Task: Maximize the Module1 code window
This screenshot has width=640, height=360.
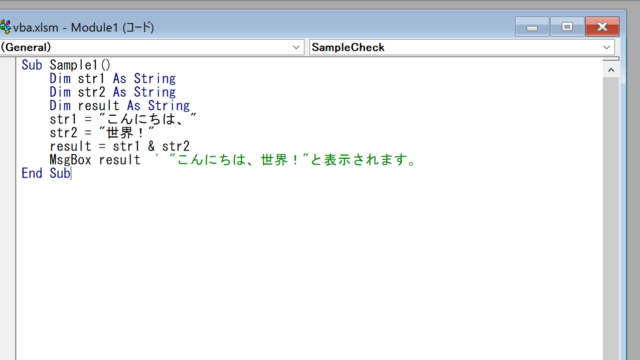Action: pyautogui.click(x=567, y=27)
